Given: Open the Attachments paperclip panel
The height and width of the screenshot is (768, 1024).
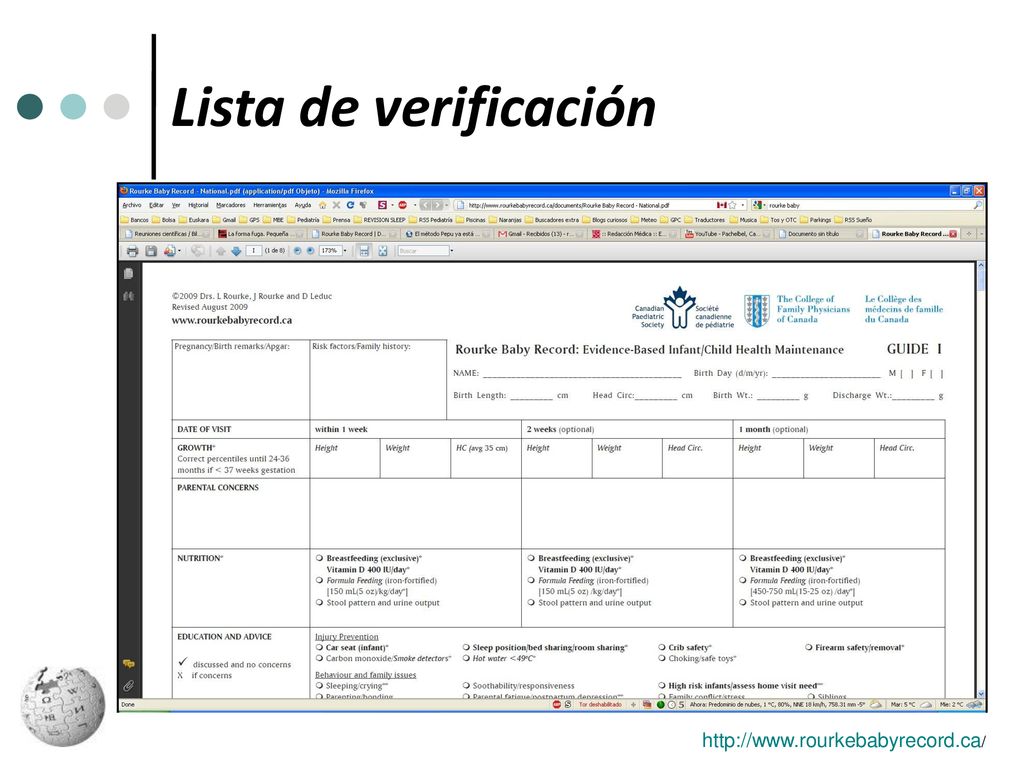Looking at the screenshot, I should (129, 685).
